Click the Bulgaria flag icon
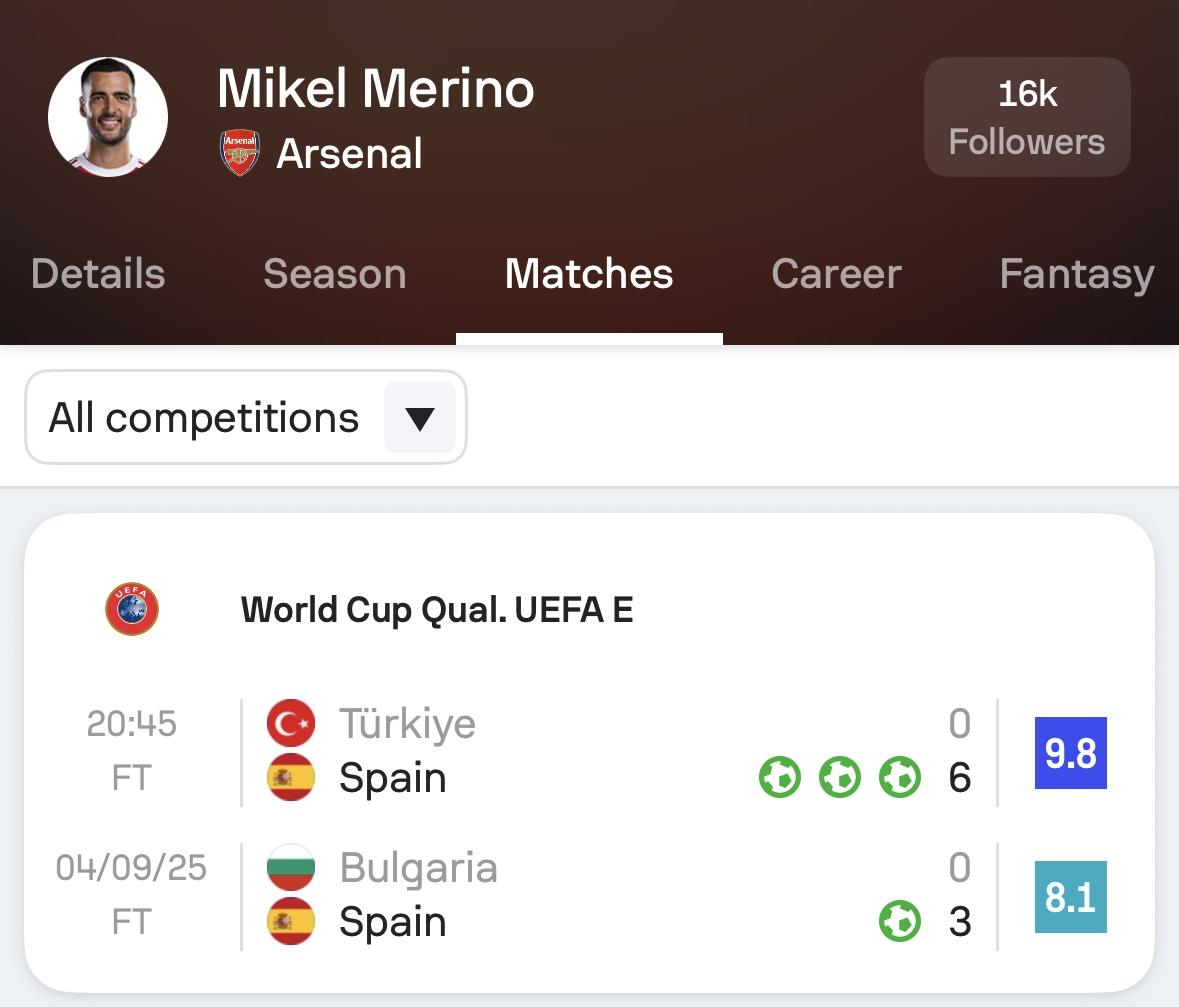 coord(290,867)
